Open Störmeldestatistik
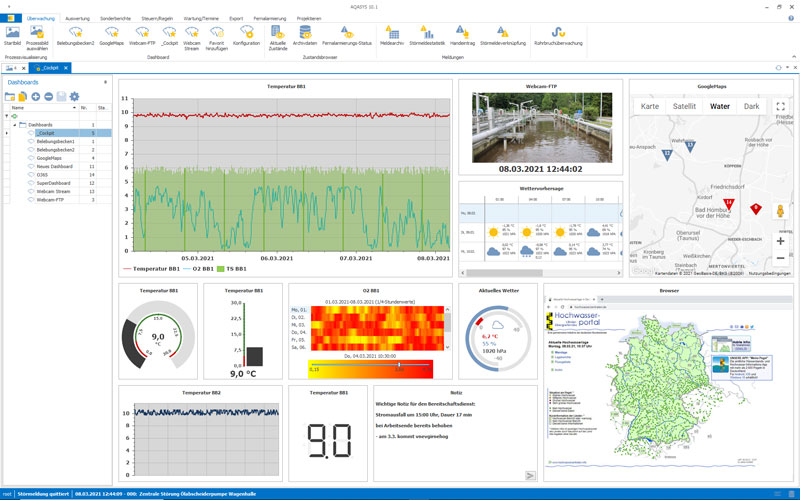 [x=427, y=37]
